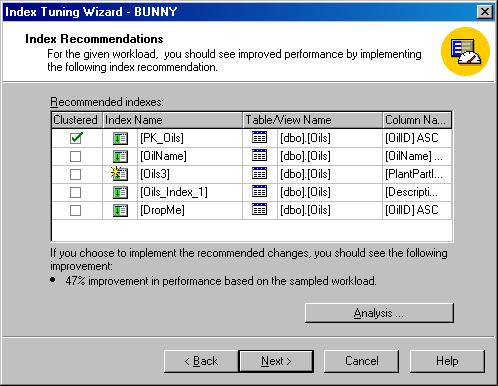Select the [Oils_Index_1] index name
Viewport: 498px width, 386px height.
coord(174,192)
